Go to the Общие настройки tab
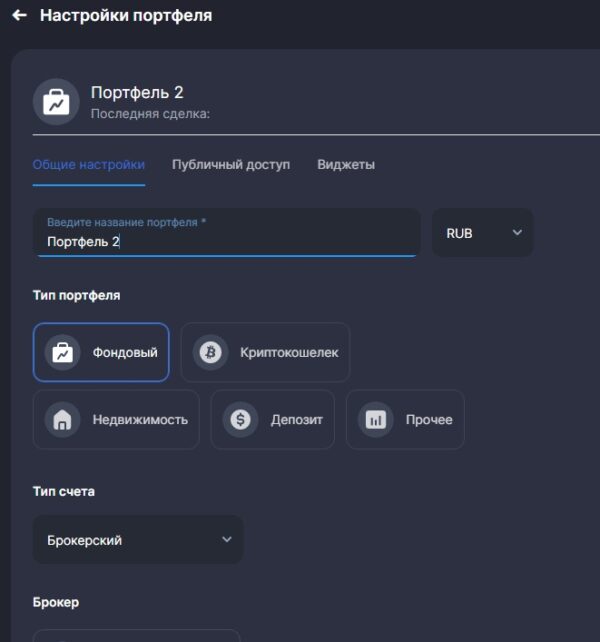 [x=88, y=165]
